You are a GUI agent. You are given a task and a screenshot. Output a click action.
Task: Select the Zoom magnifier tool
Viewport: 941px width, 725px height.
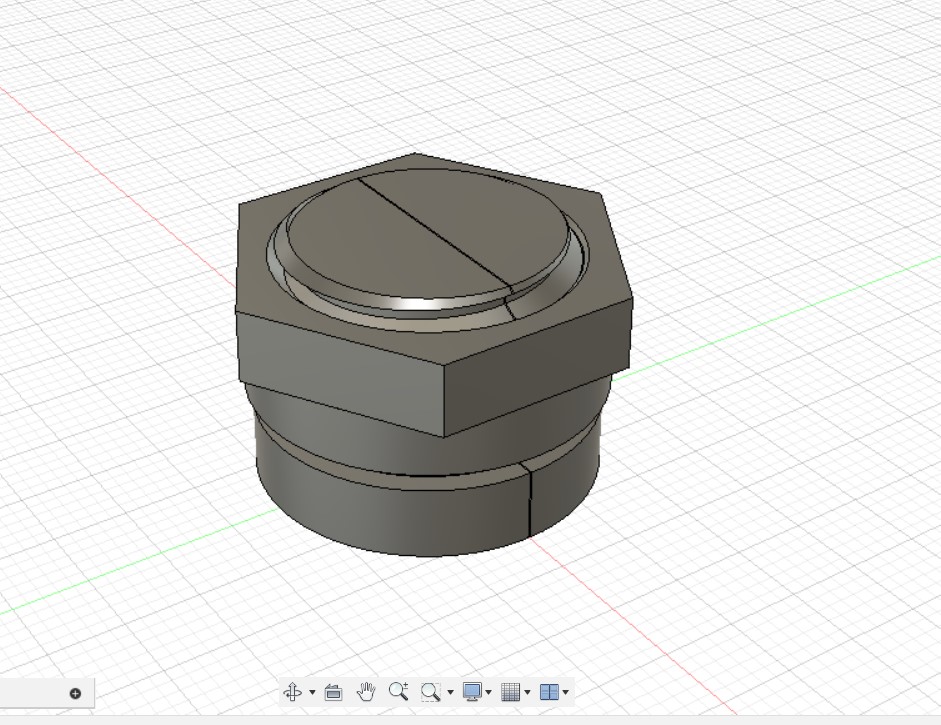pos(398,691)
